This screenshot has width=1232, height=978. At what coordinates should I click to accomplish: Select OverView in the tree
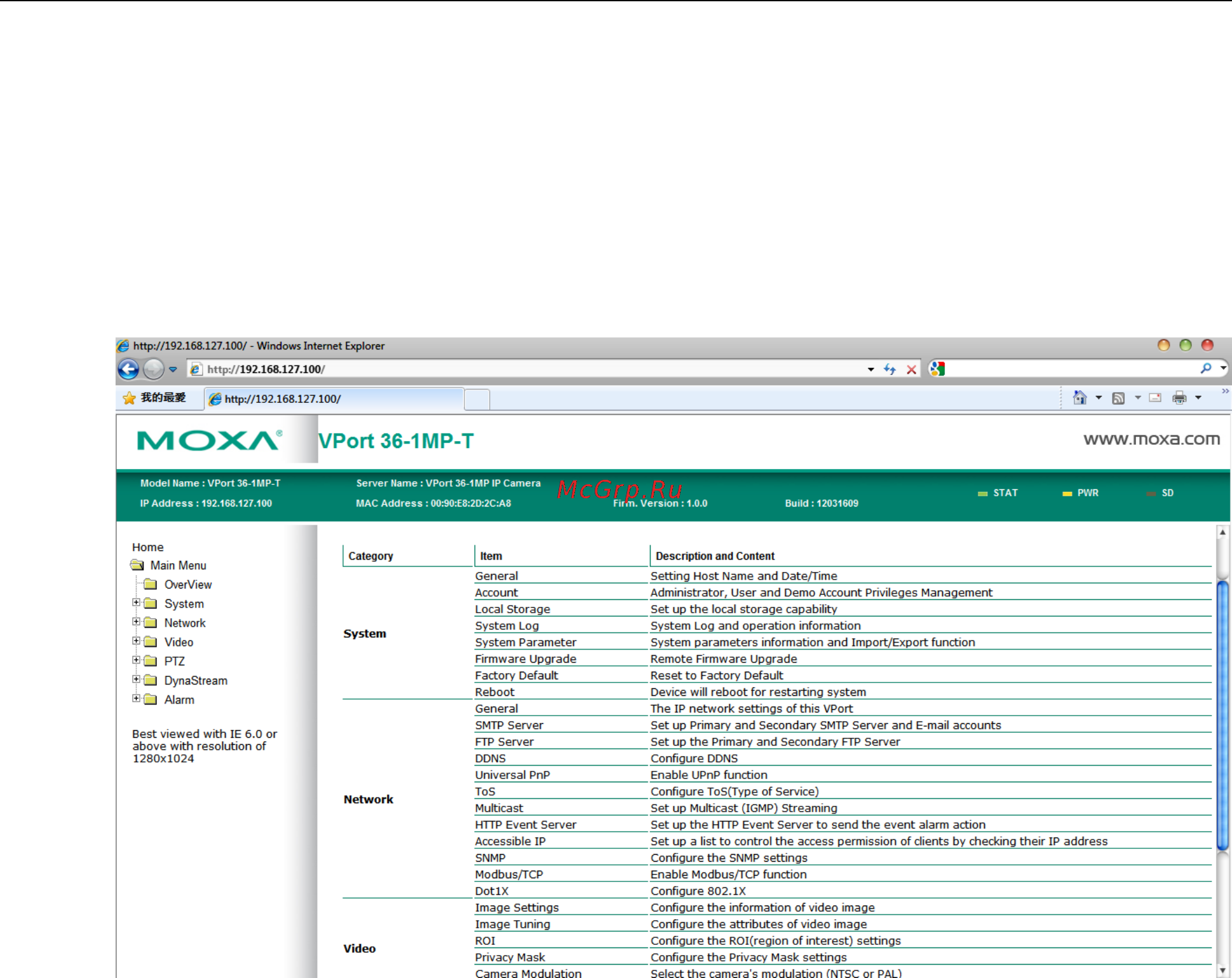[188, 585]
